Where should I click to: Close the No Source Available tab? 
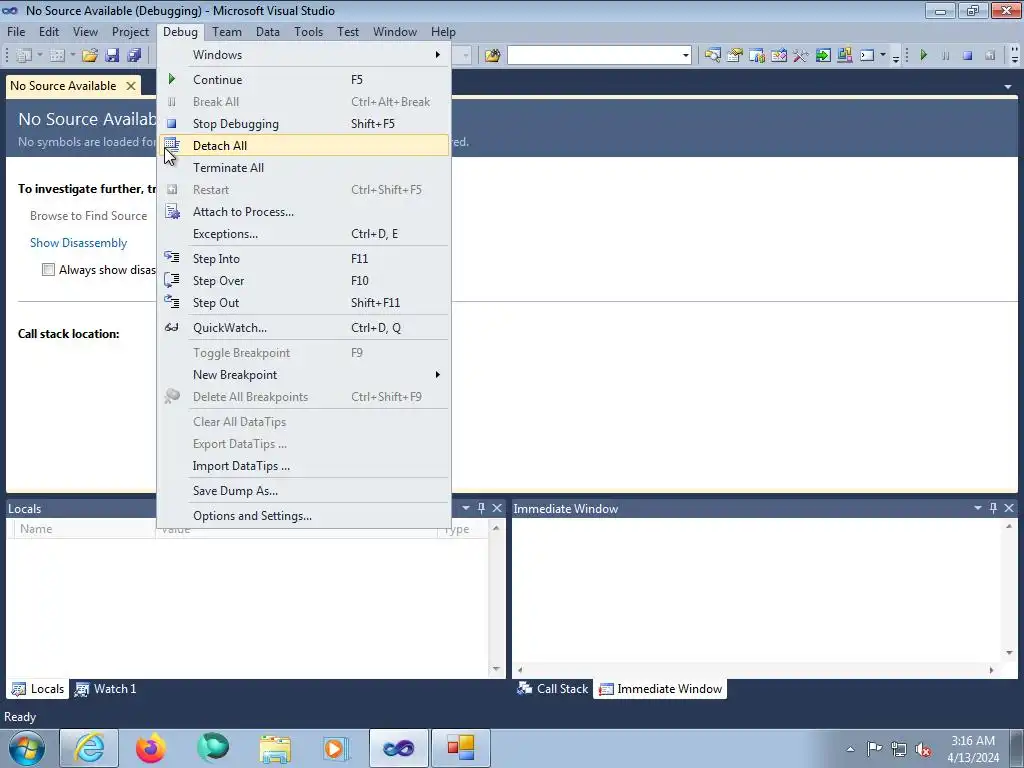coord(131,86)
